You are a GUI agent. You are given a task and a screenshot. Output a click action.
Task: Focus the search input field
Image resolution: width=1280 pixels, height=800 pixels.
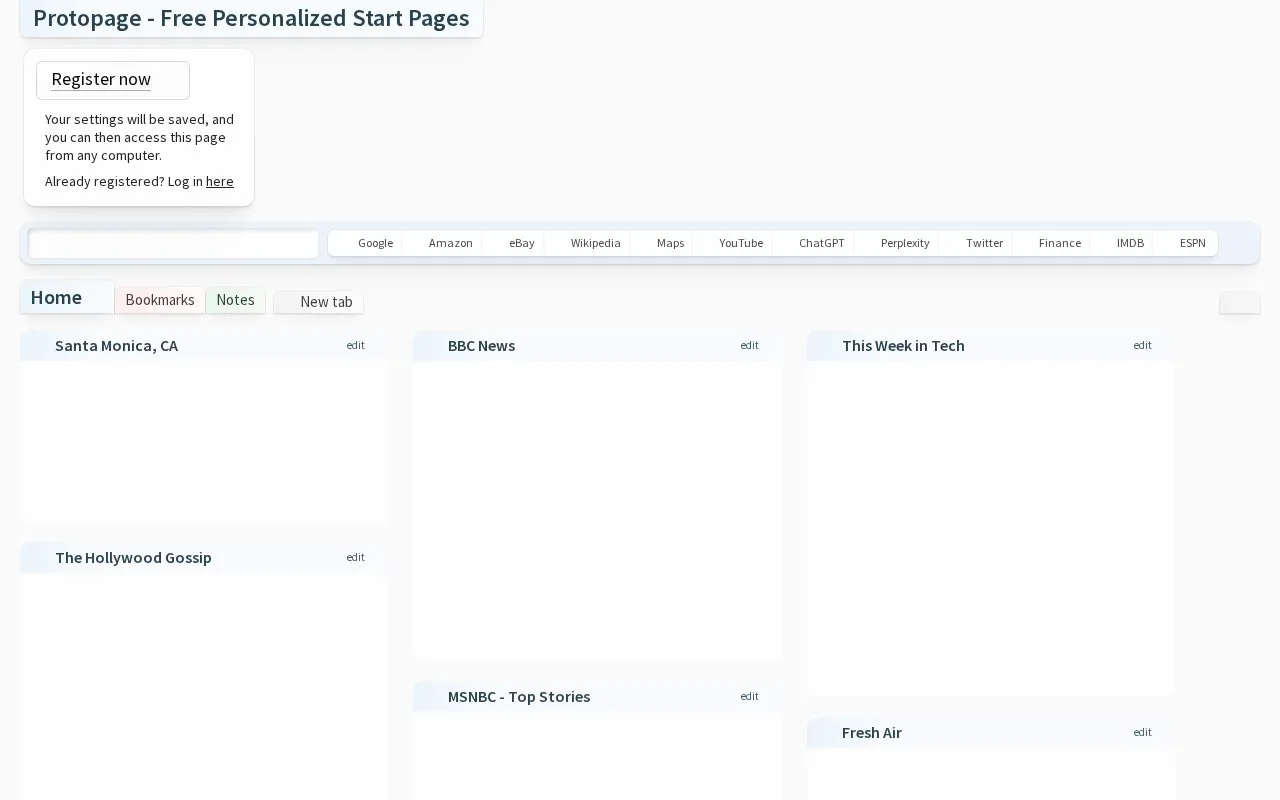(x=173, y=243)
